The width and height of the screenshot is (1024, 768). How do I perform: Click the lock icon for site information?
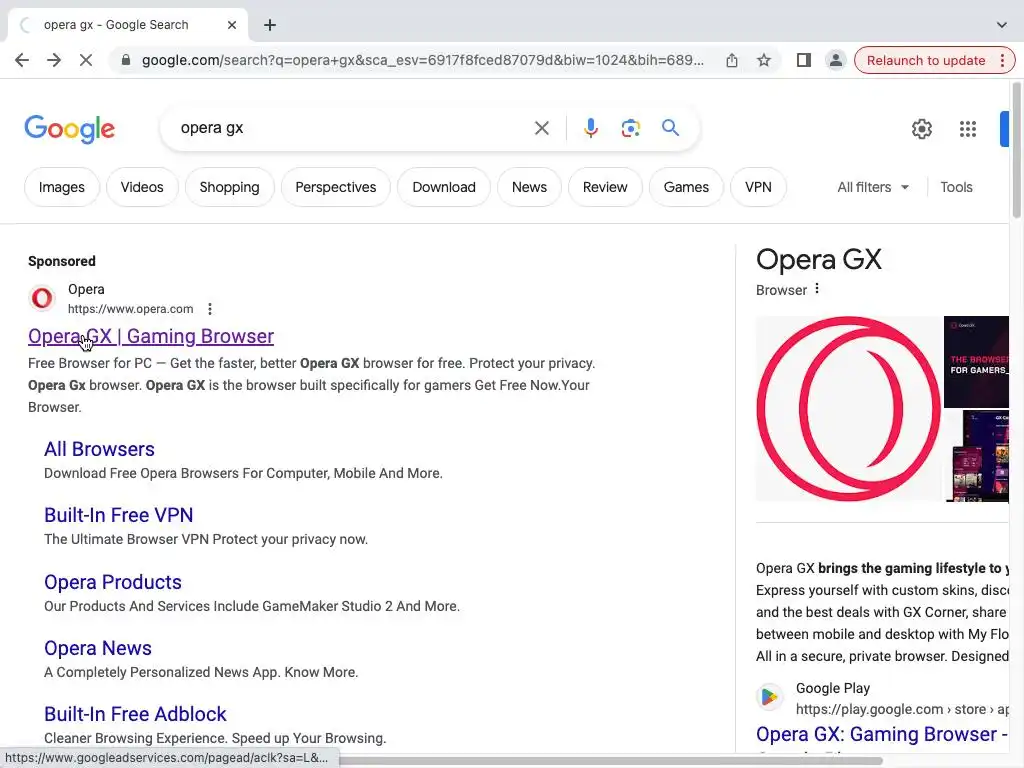(126, 60)
